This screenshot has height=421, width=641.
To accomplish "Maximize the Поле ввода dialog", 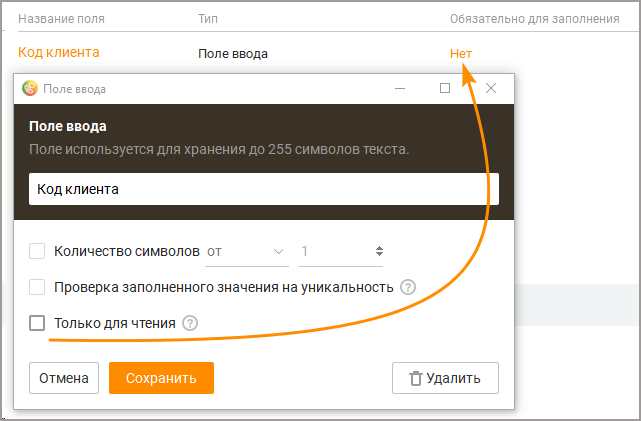I will tap(445, 88).
